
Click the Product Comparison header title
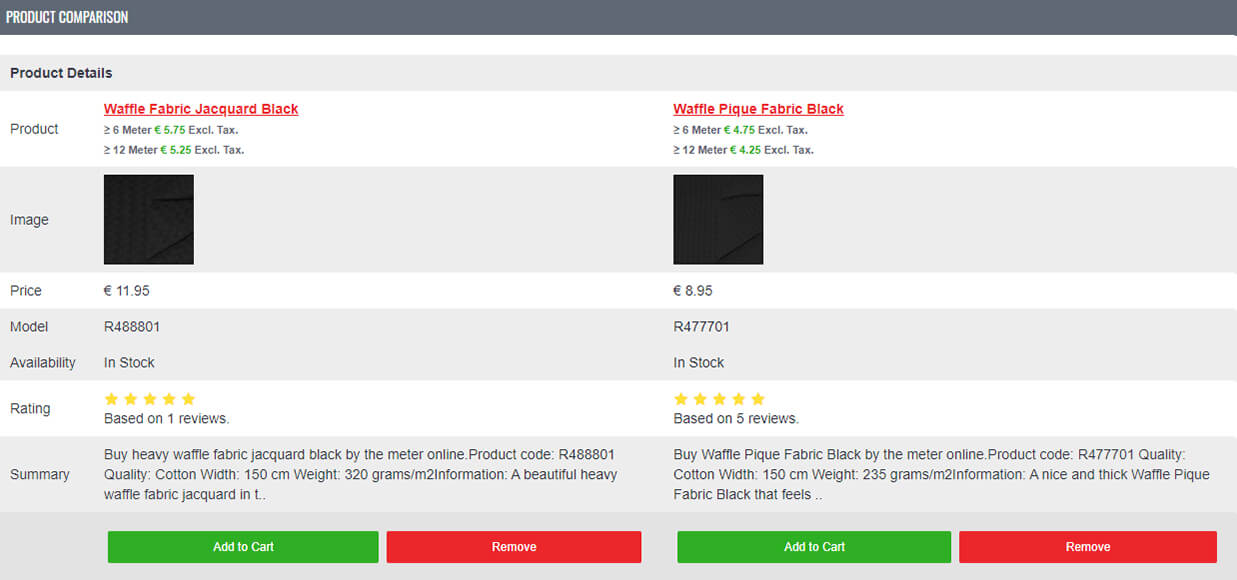pyautogui.click(x=67, y=17)
